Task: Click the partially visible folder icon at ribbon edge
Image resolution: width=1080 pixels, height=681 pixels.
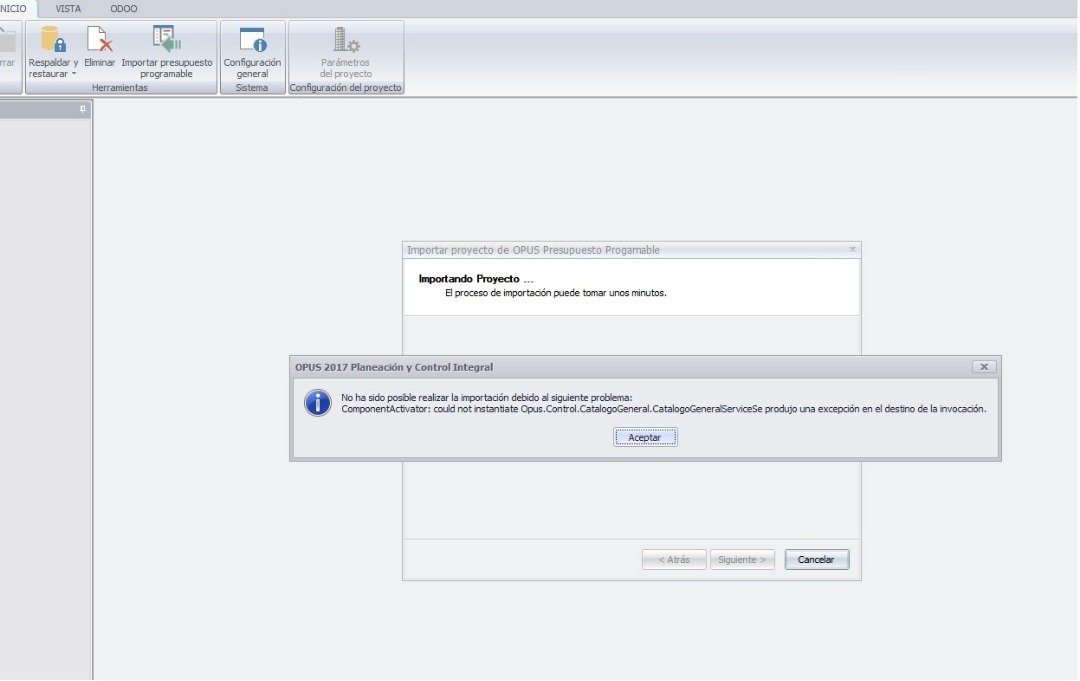Action: [7, 41]
